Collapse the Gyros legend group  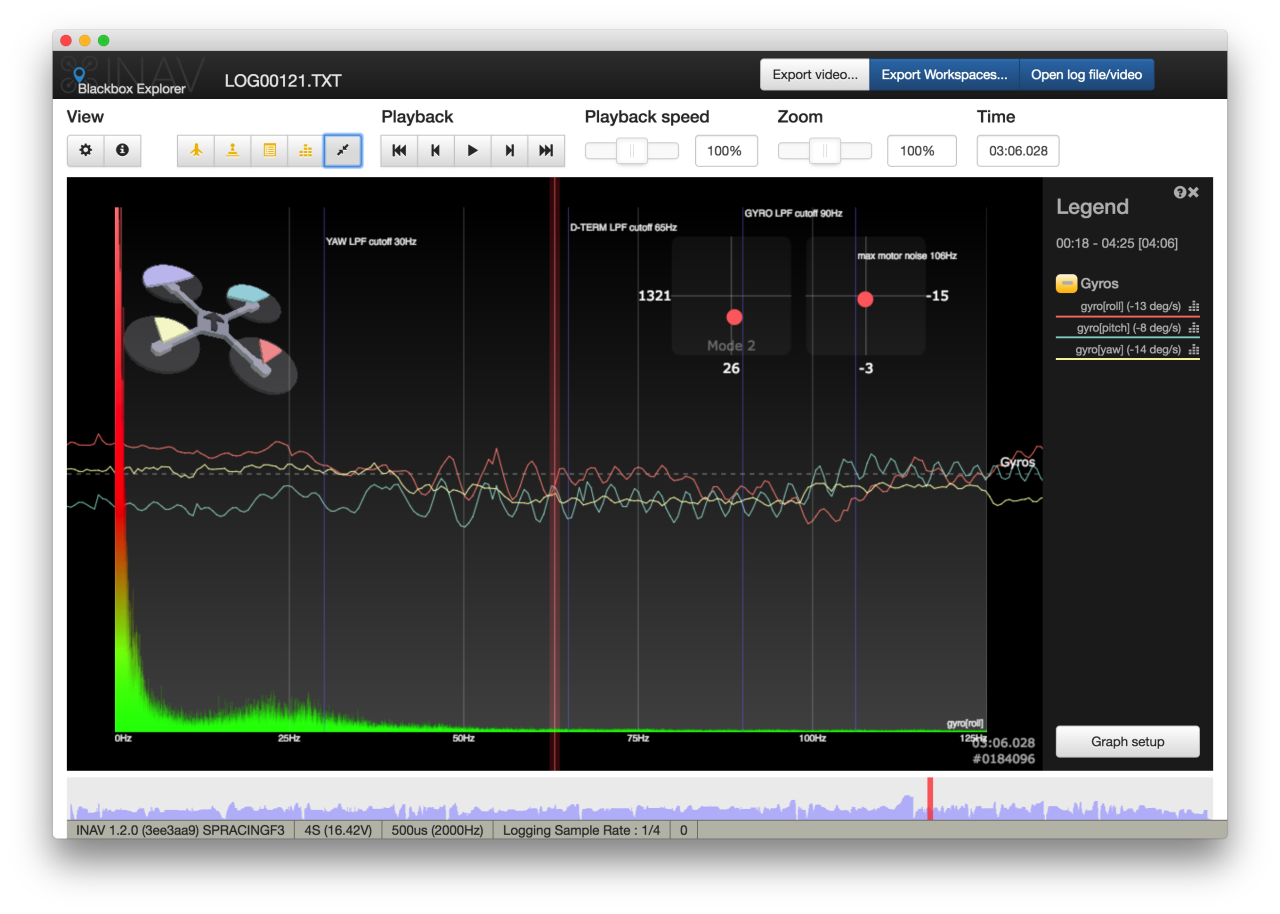tap(1066, 283)
